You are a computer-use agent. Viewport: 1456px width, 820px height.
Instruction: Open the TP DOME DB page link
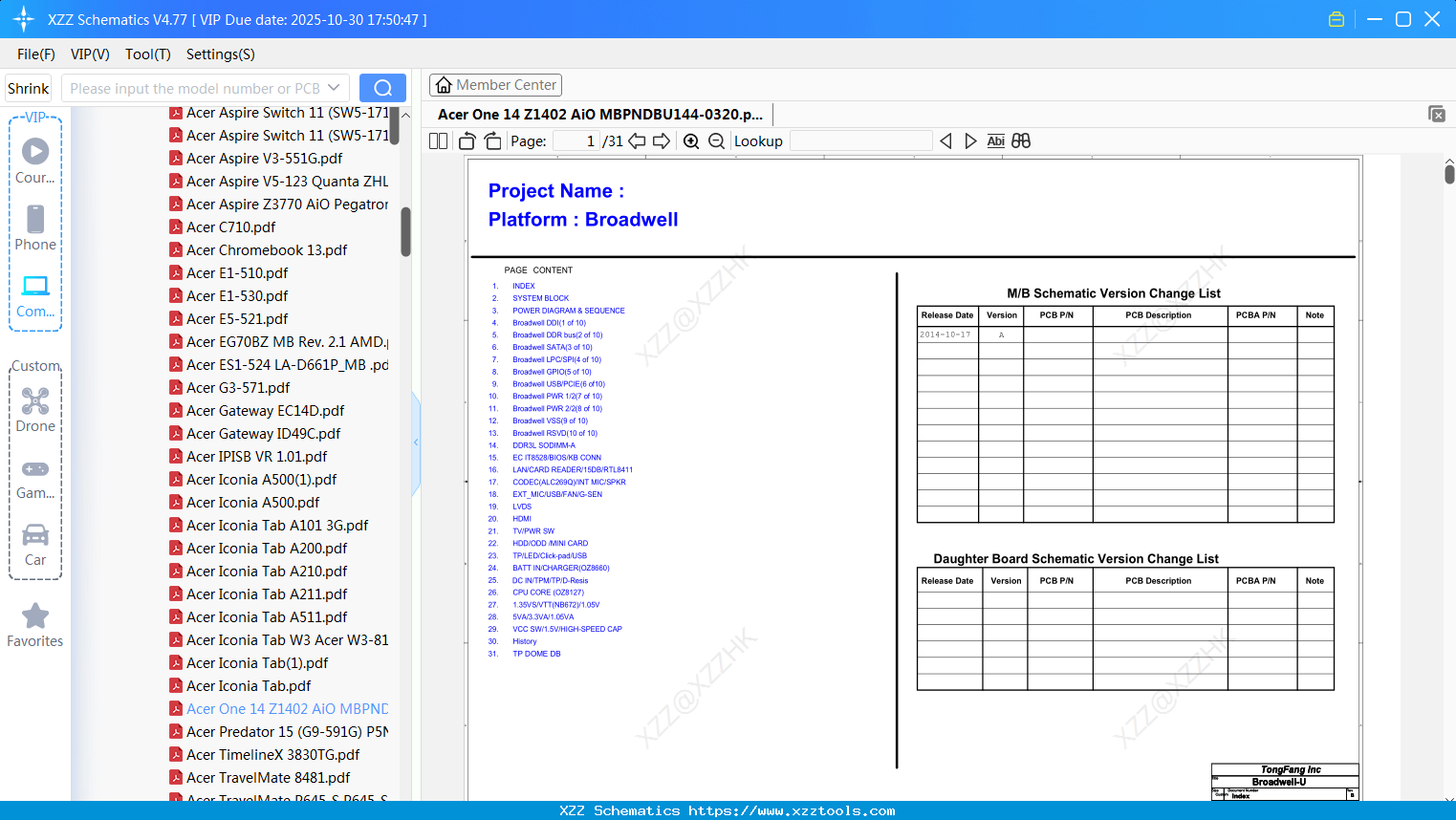coord(536,654)
